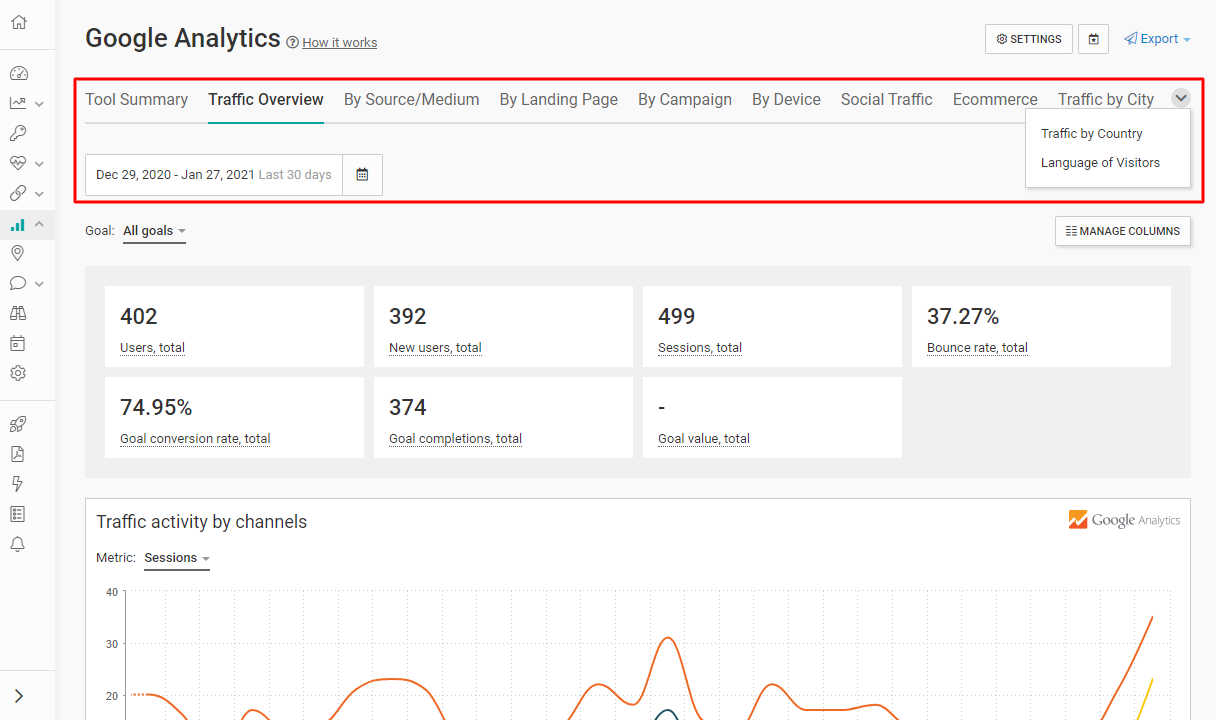This screenshot has height=720, width=1216.
Task: Switch to Social Traffic tab
Action: point(887,100)
